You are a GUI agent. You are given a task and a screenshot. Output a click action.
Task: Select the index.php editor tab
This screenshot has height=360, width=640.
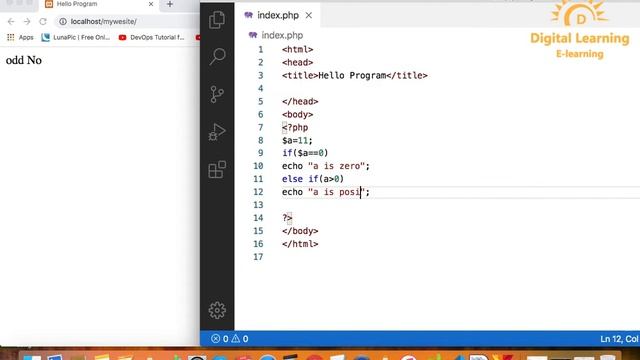coord(278,16)
